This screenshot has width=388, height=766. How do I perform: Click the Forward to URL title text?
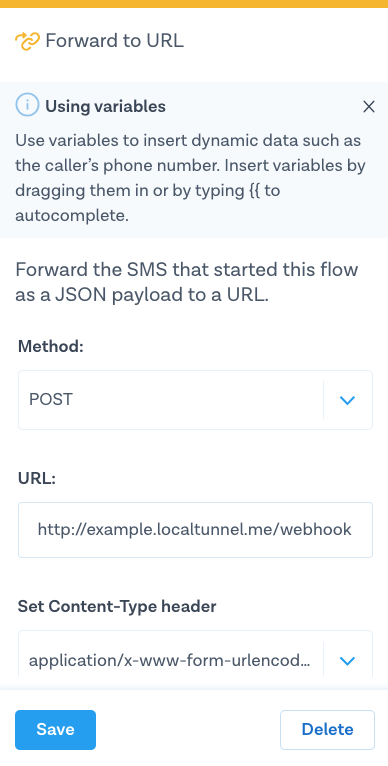point(114,41)
